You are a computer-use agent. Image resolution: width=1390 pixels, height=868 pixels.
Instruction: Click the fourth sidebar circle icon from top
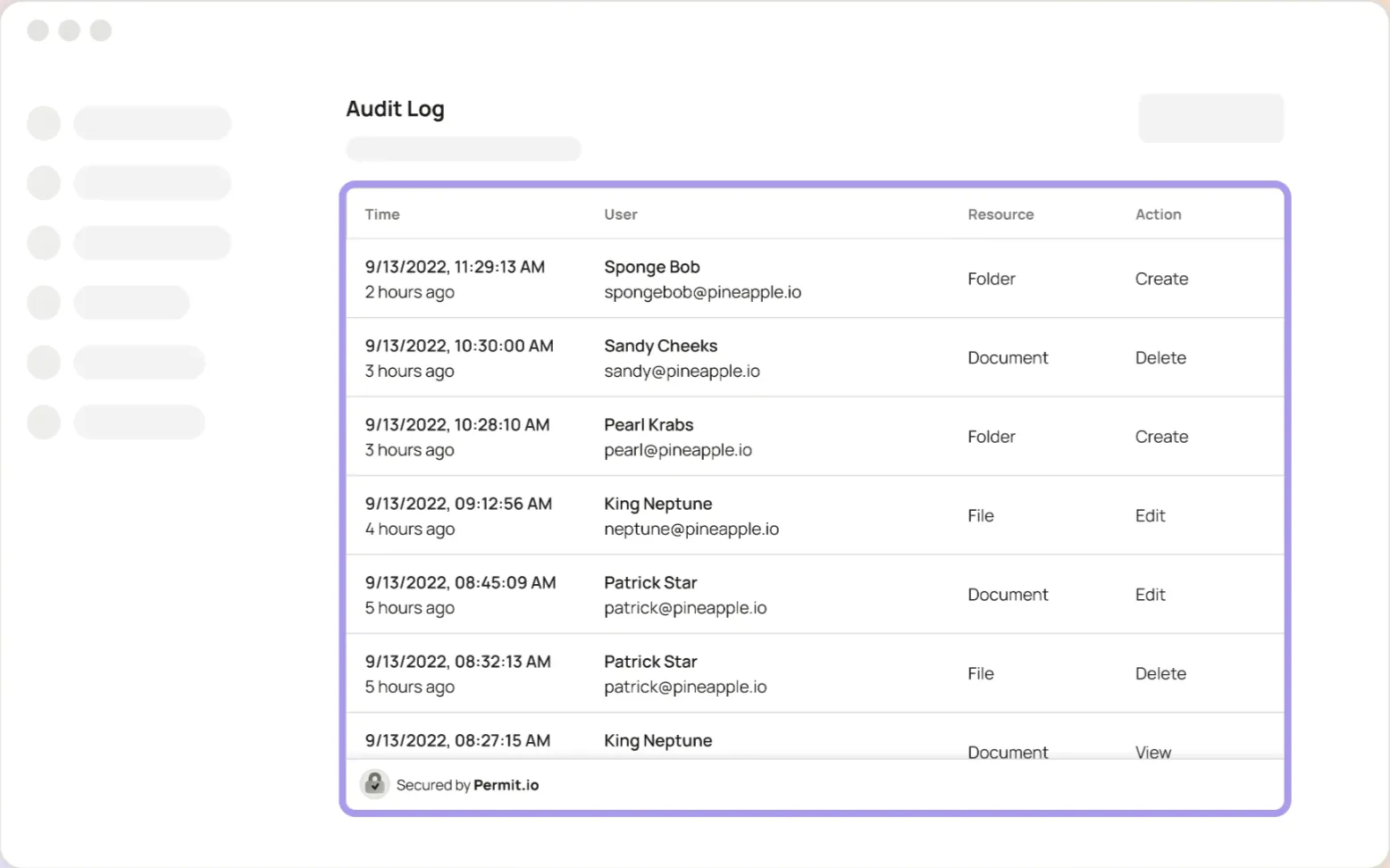coord(44,303)
